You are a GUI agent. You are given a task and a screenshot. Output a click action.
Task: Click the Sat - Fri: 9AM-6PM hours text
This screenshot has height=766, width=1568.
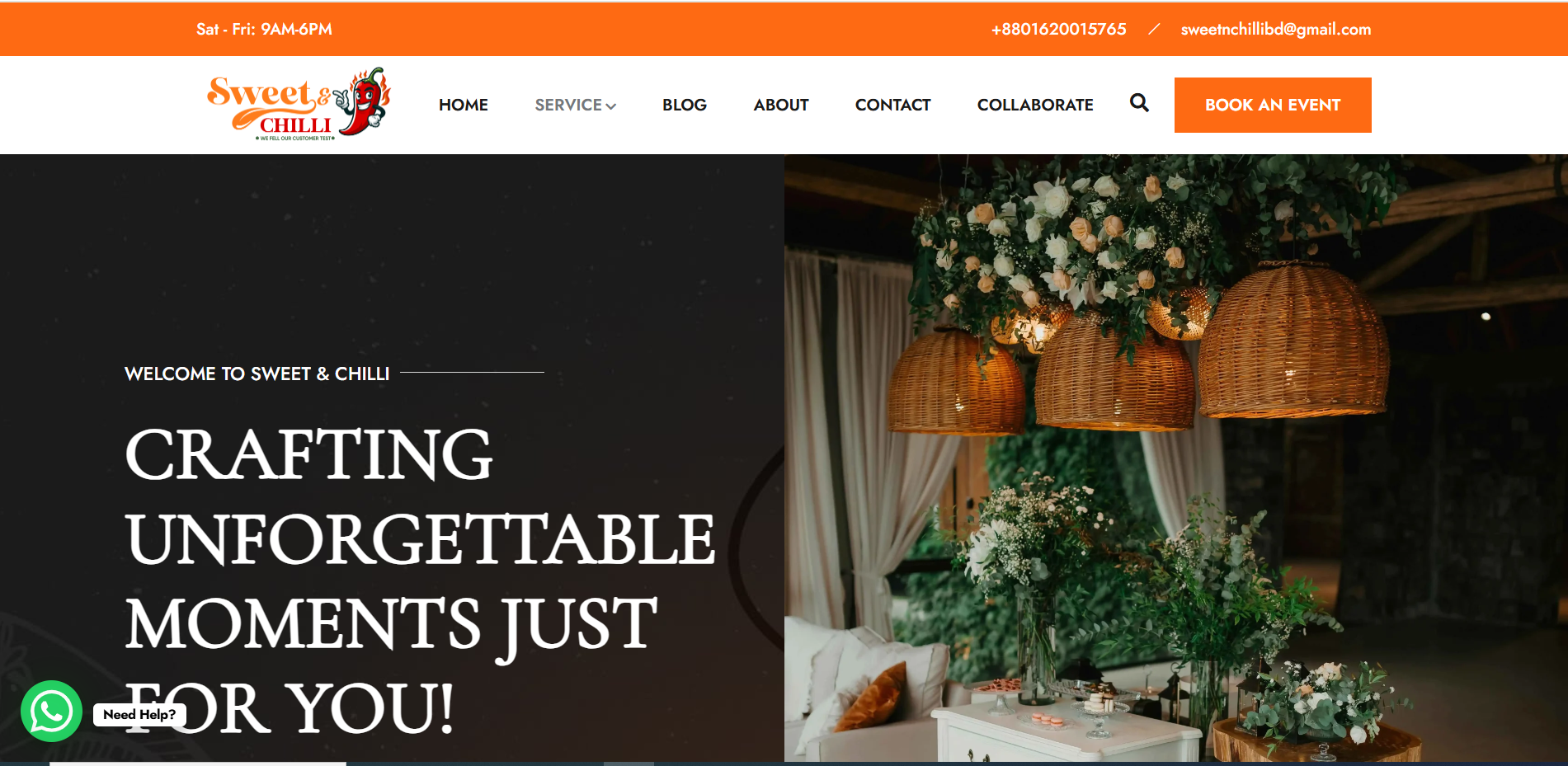coord(264,29)
